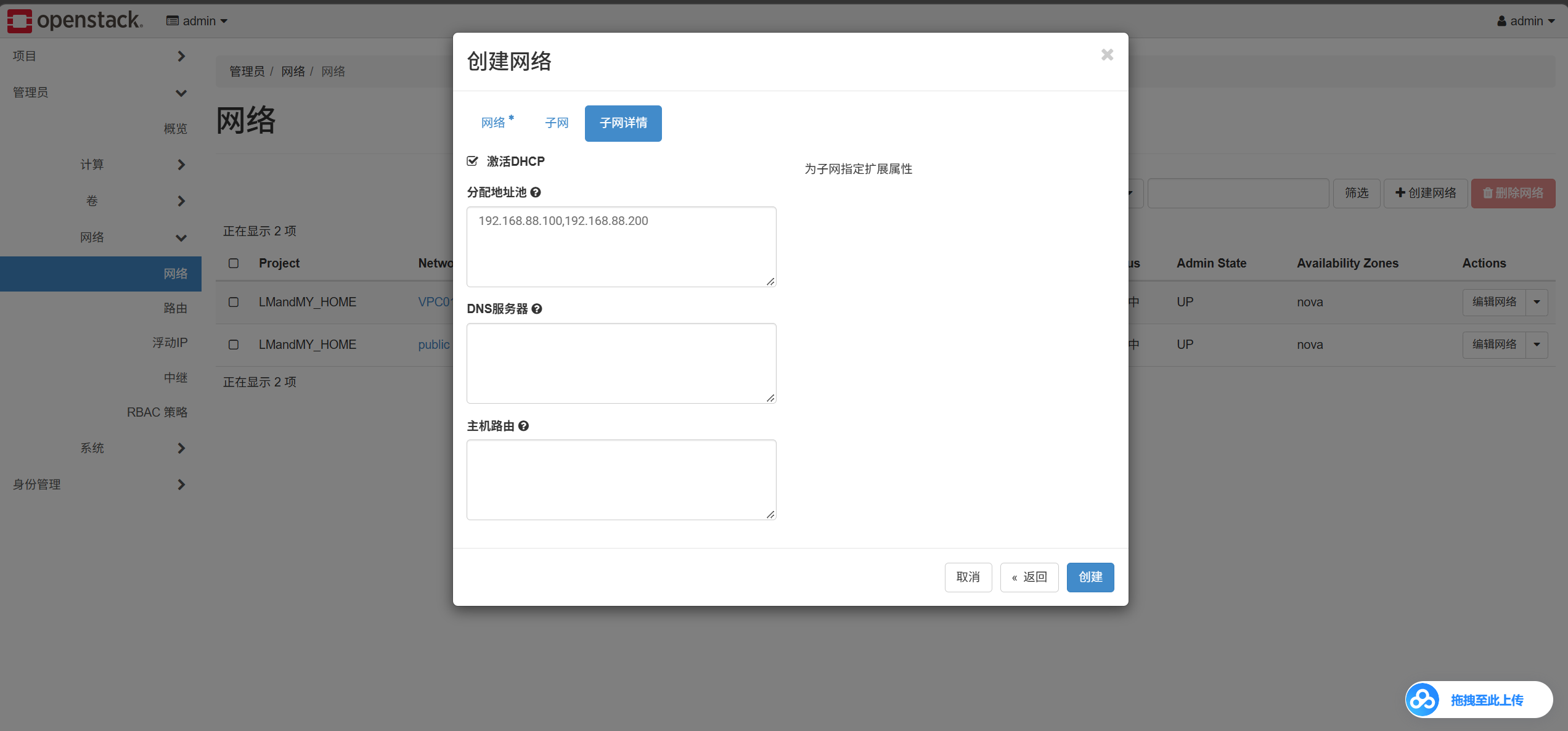Screen dimensions: 1568x731
Task: Click the « 返回 button
Action: 1029,578
